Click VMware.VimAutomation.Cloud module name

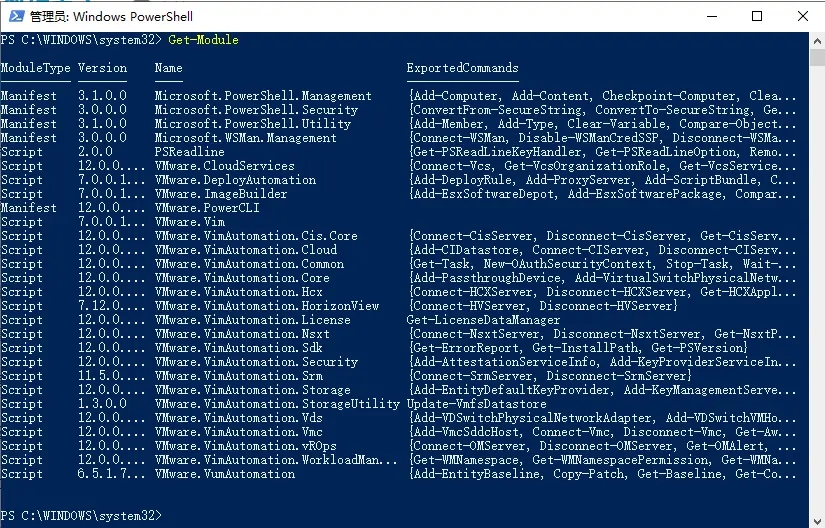click(x=246, y=250)
